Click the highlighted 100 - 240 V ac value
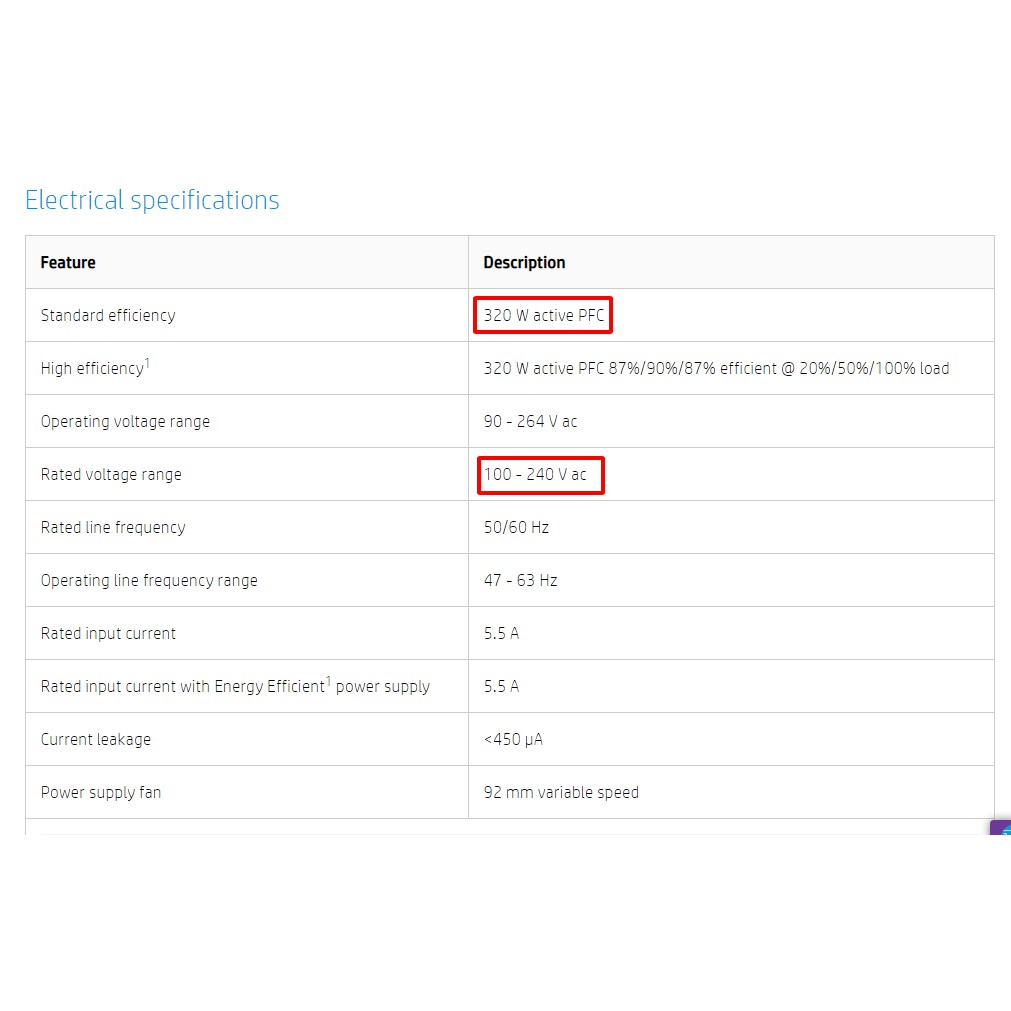The image size is (1011, 1011). [x=536, y=475]
